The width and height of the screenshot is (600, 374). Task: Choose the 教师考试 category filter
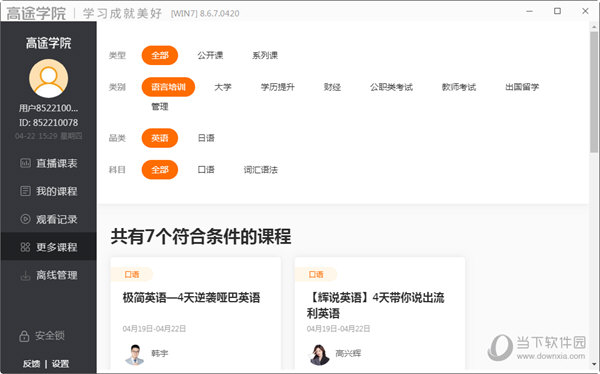click(x=459, y=87)
